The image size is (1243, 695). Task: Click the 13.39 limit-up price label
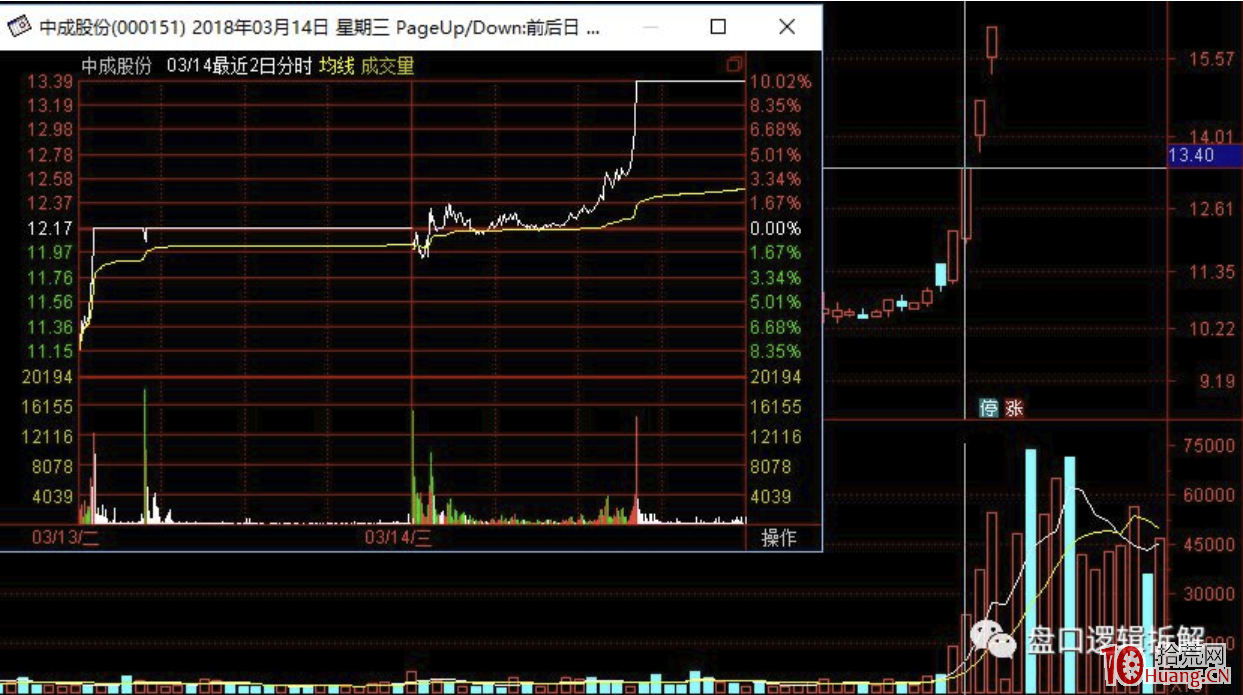click(50, 82)
